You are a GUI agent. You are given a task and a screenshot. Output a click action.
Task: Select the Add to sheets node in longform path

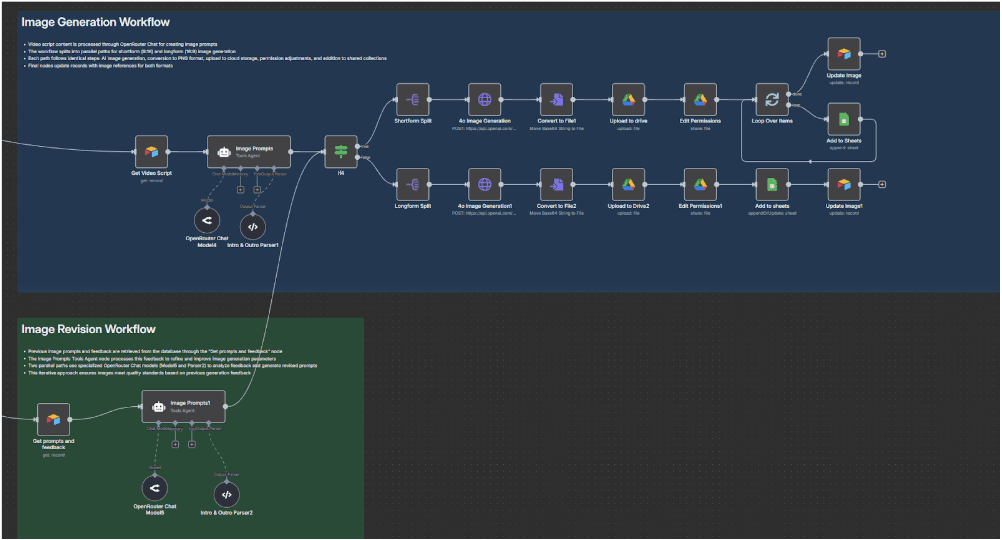pyautogui.click(x=772, y=184)
